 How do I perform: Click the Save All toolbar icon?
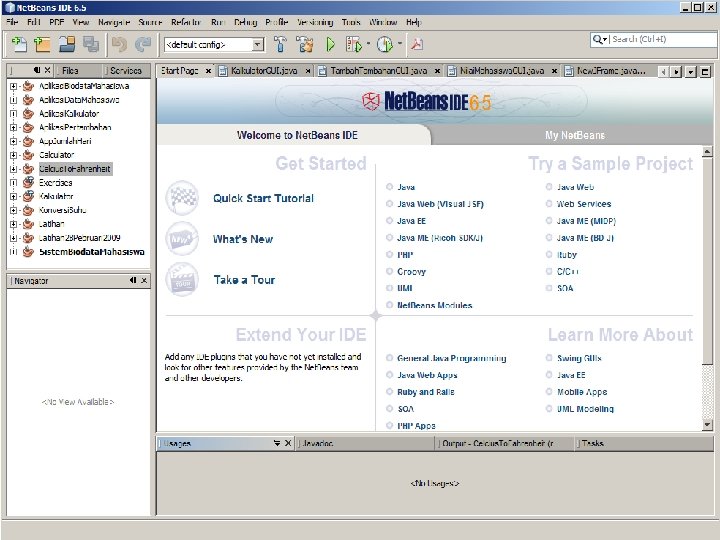91,44
